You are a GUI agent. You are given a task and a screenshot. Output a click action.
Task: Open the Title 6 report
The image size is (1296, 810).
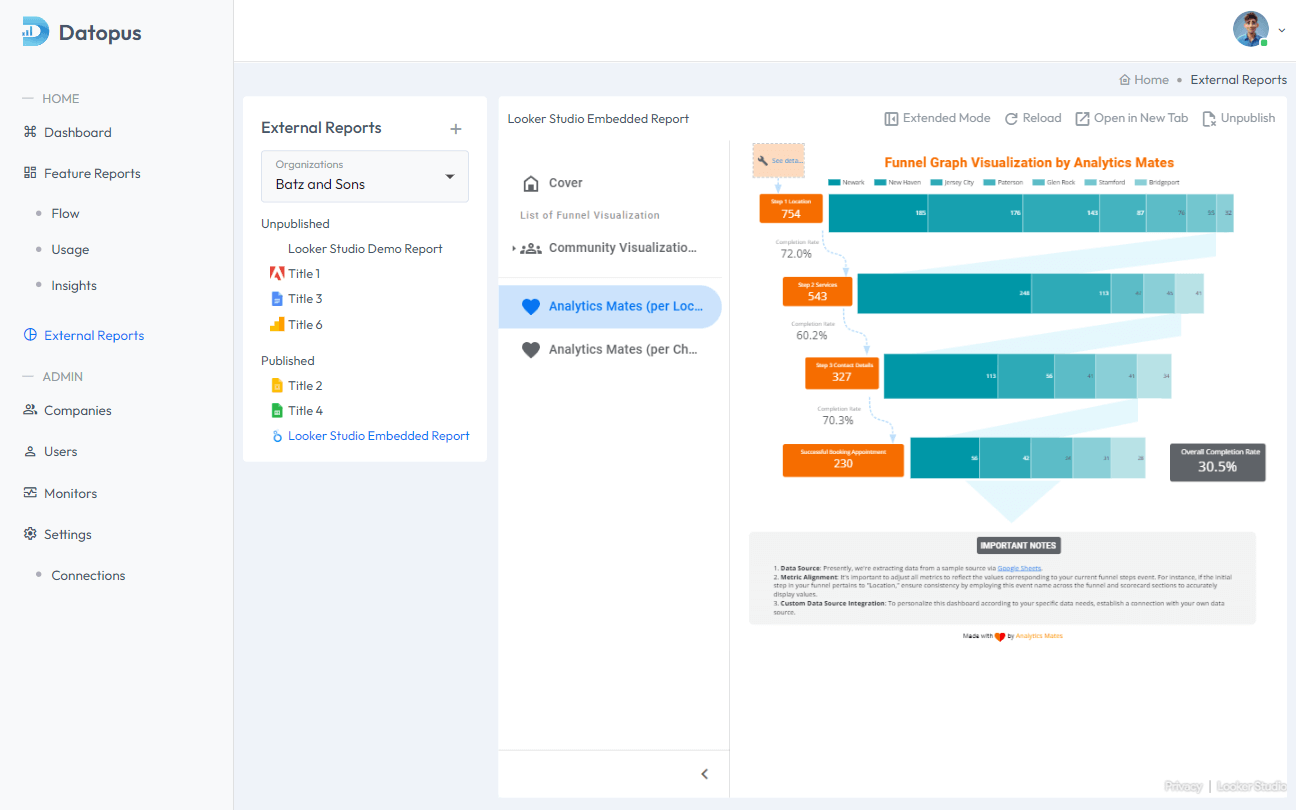click(305, 324)
